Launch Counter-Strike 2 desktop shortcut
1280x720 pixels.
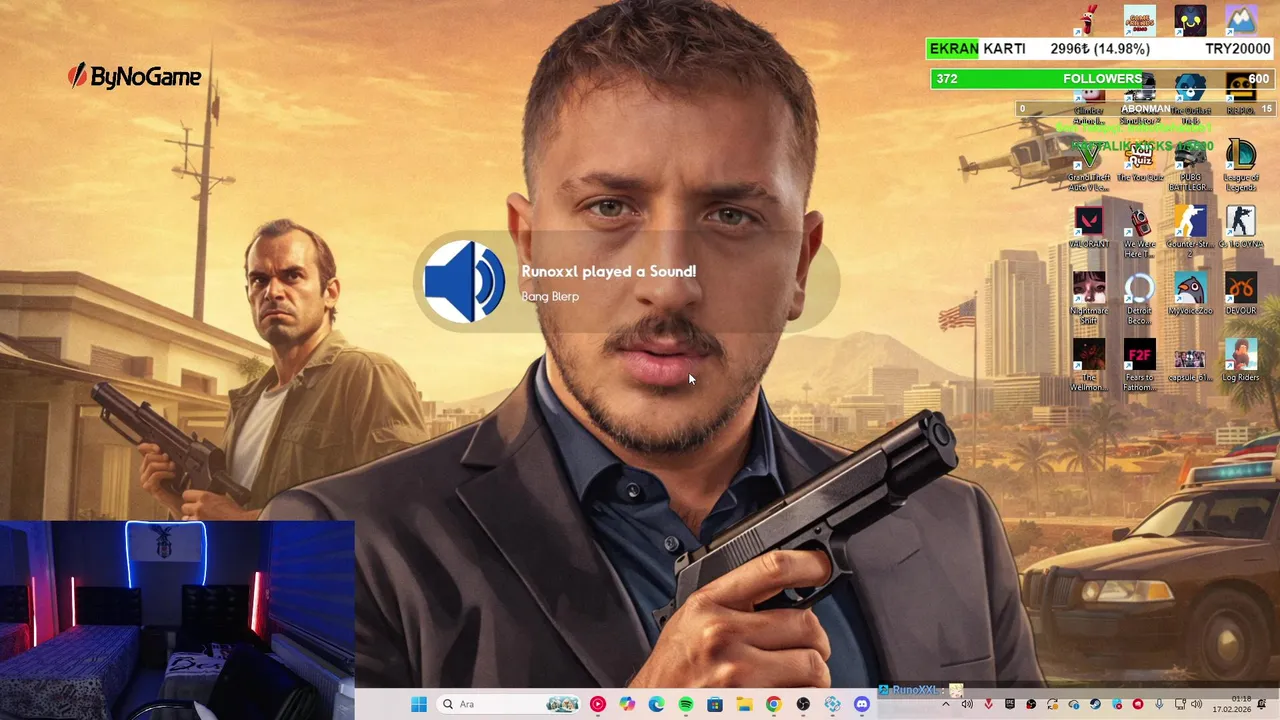(1190, 232)
